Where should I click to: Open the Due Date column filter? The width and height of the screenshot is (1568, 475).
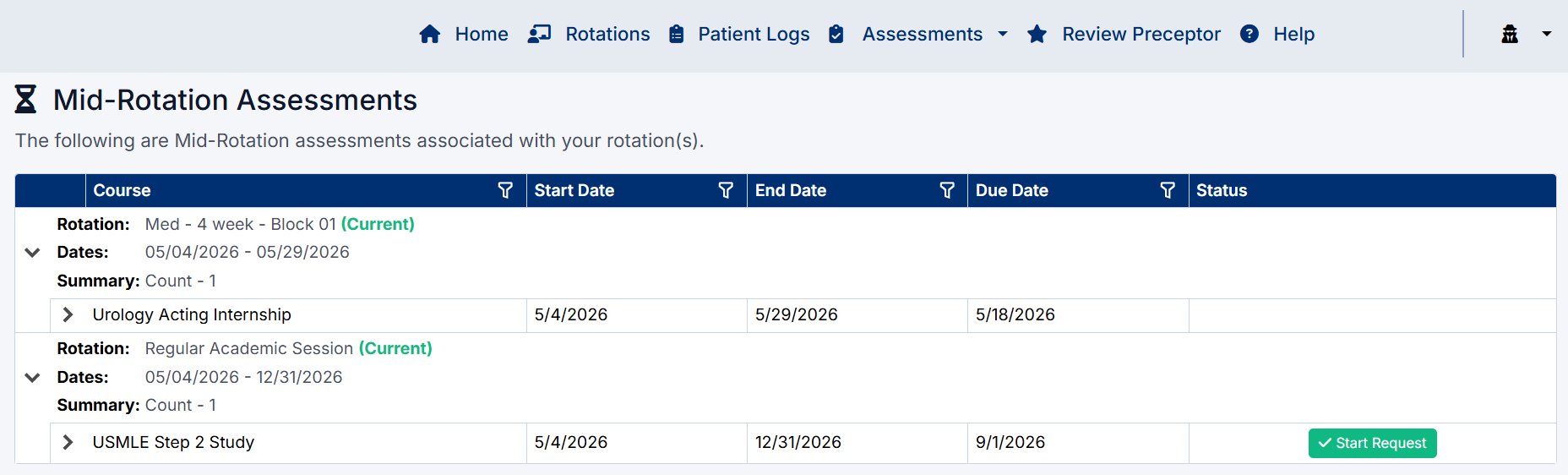point(1168,190)
